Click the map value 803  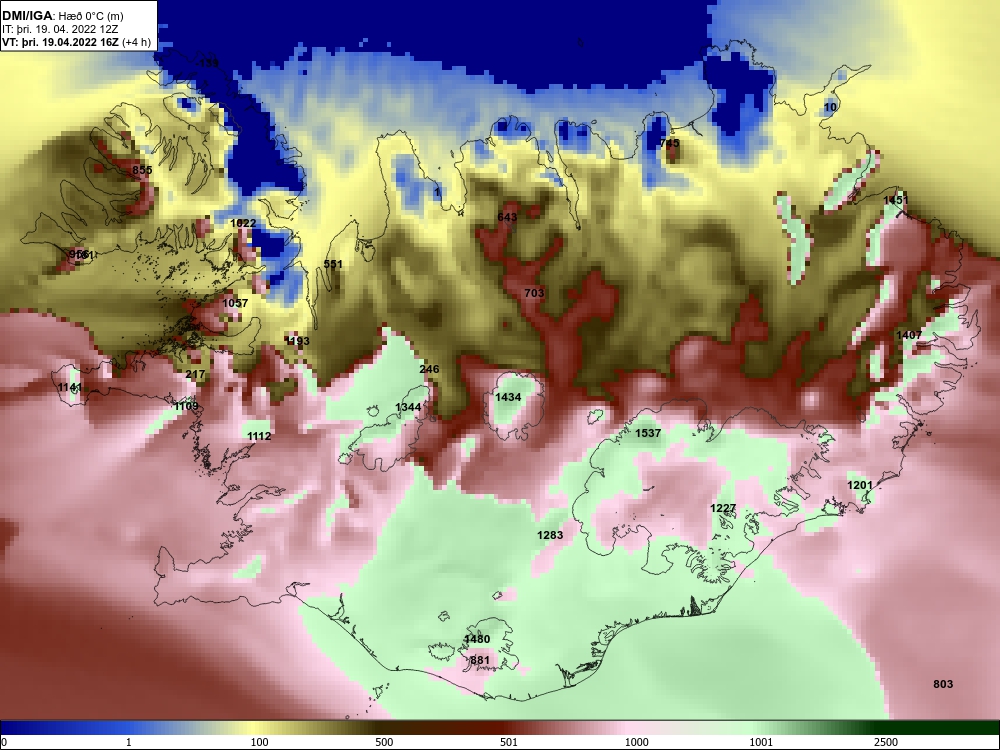coord(943,684)
